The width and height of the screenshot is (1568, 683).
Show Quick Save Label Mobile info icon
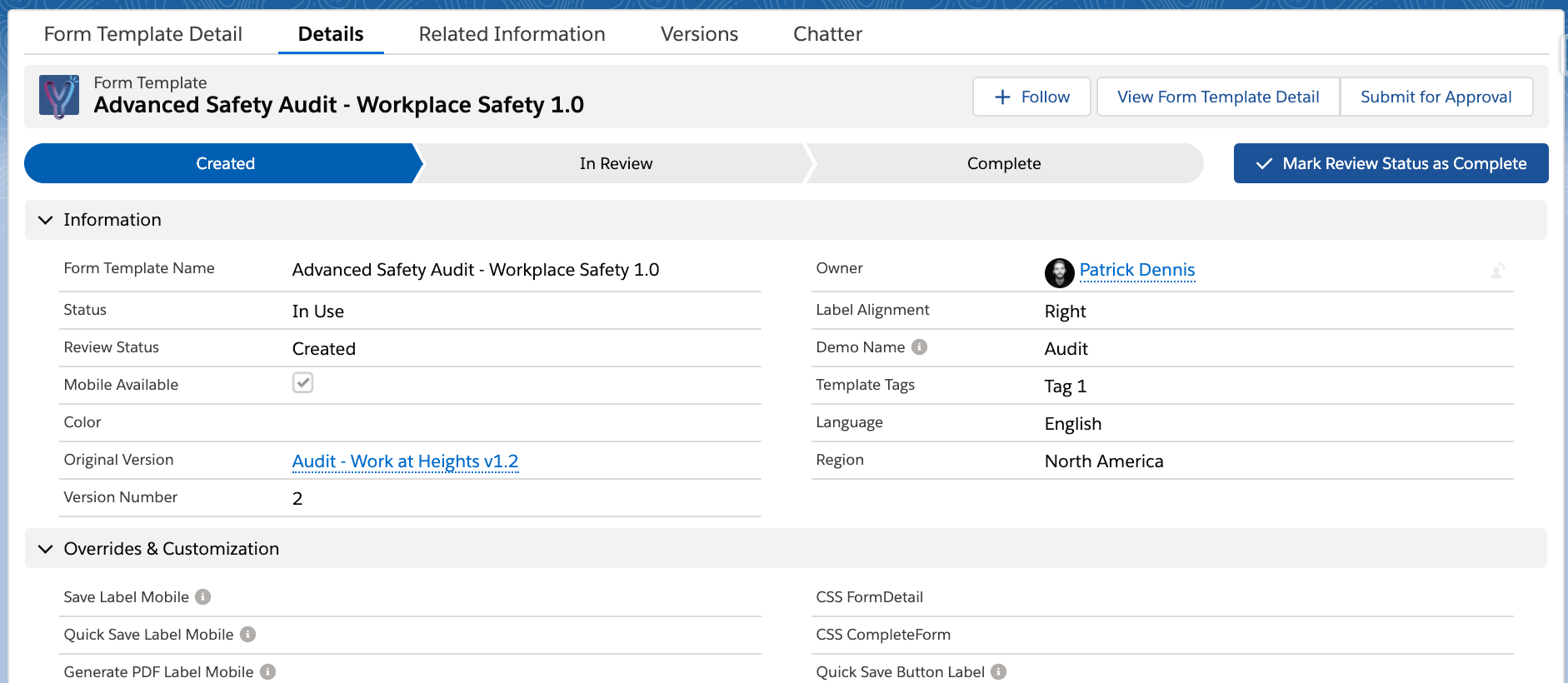(x=247, y=634)
